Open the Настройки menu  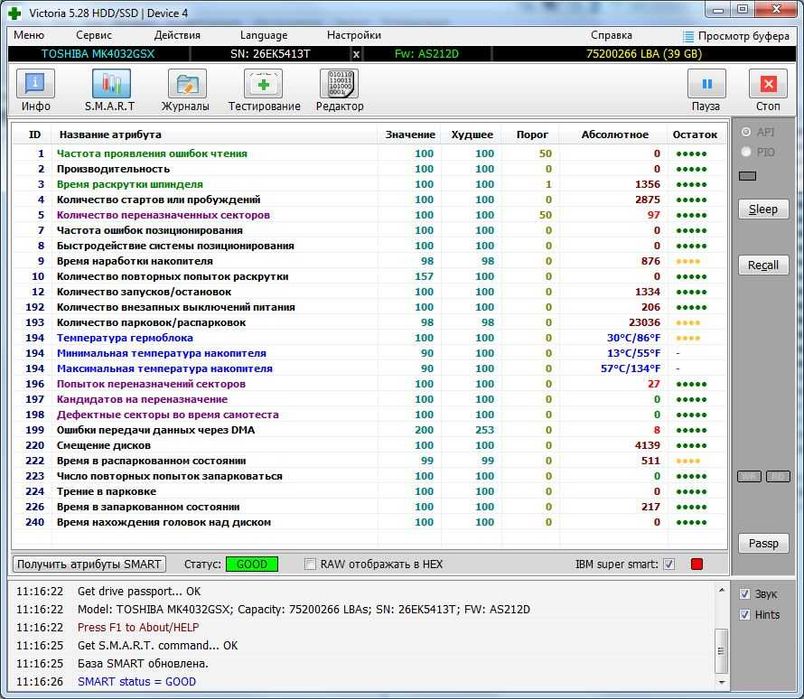[354, 35]
